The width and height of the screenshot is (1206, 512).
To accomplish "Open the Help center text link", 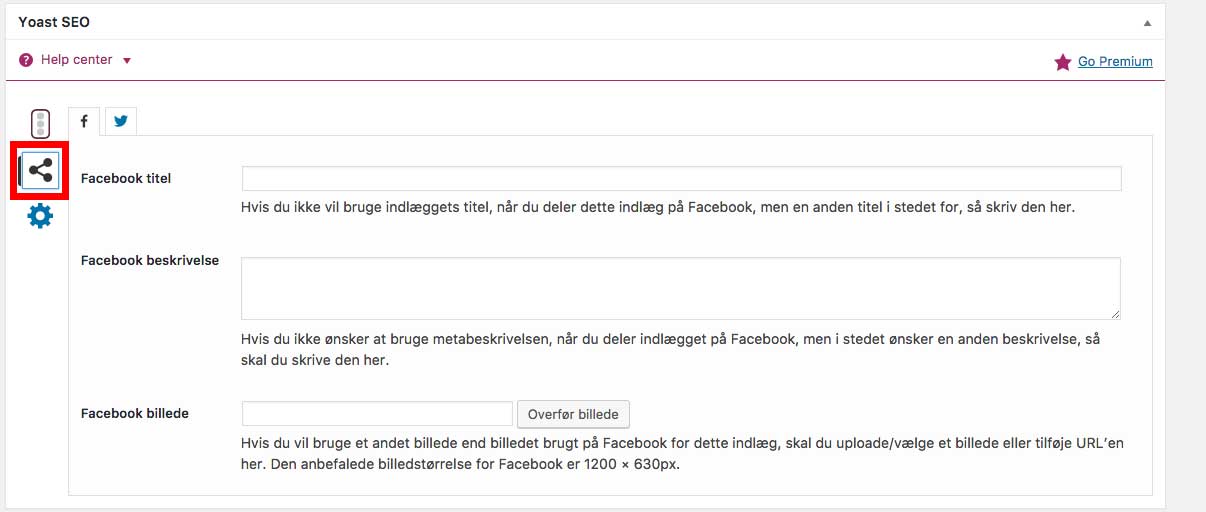I will point(76,60).
